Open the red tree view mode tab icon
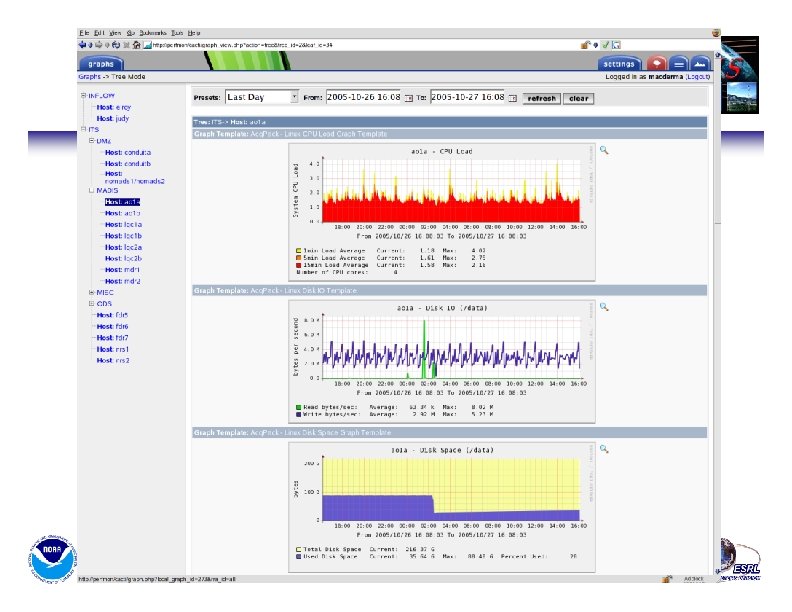The width and height of the screenshot is (792, 612). (657, 64)
